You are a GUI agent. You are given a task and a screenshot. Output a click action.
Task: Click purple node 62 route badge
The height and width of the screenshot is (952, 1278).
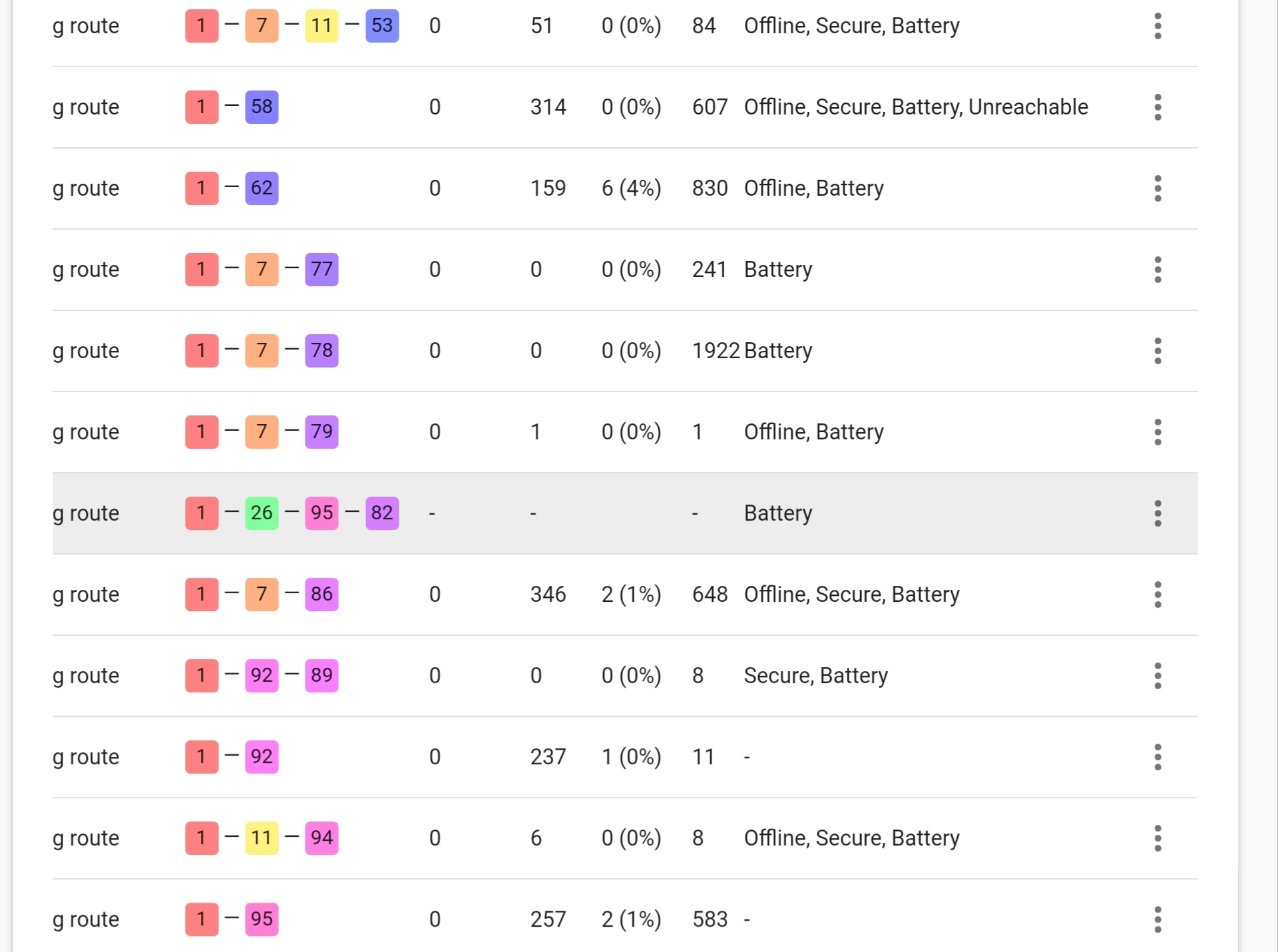tap(262, 188)
